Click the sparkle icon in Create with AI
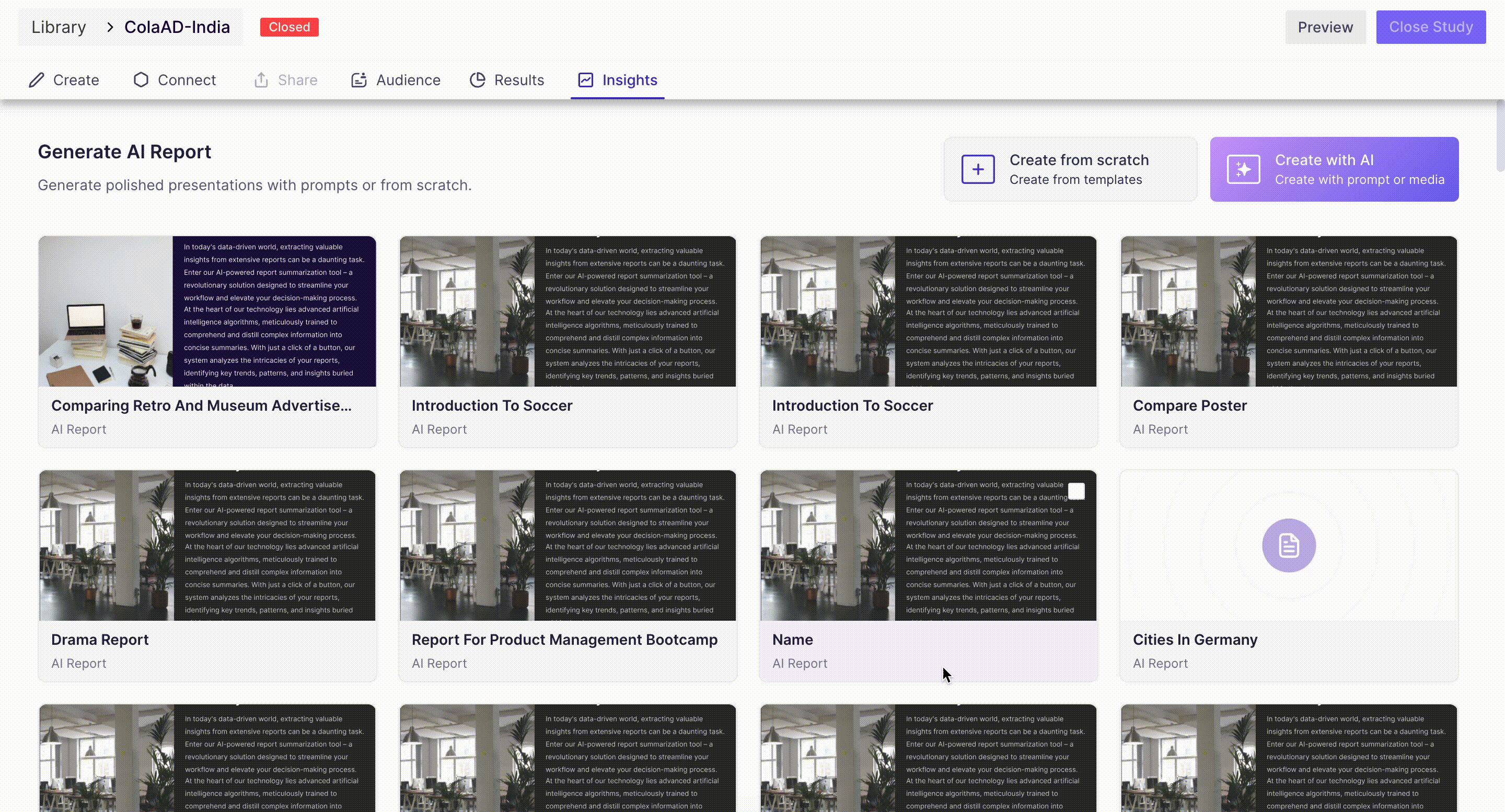The image size is (1505, 812). [1243, 169]
